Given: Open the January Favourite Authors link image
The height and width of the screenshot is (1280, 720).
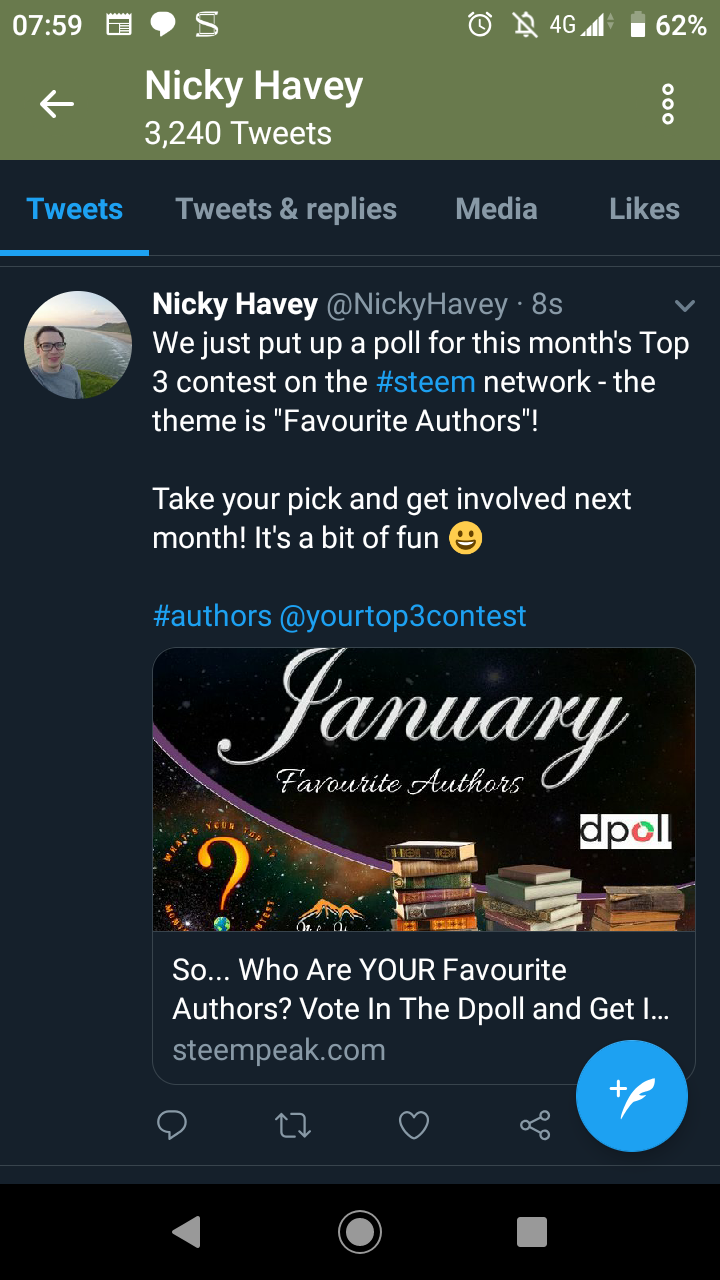Looking at the screenshot, I should coord(423,790).
